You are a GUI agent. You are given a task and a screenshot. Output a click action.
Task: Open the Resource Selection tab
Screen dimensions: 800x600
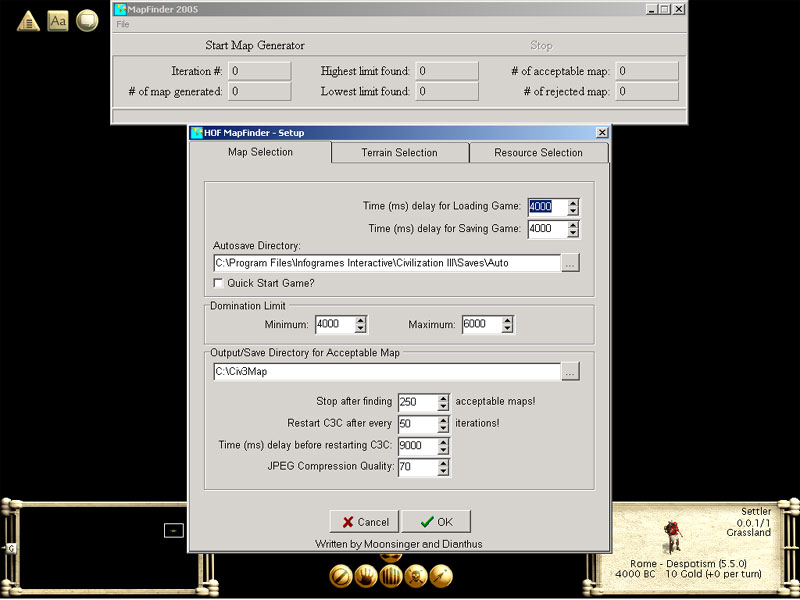pos(538,153)
